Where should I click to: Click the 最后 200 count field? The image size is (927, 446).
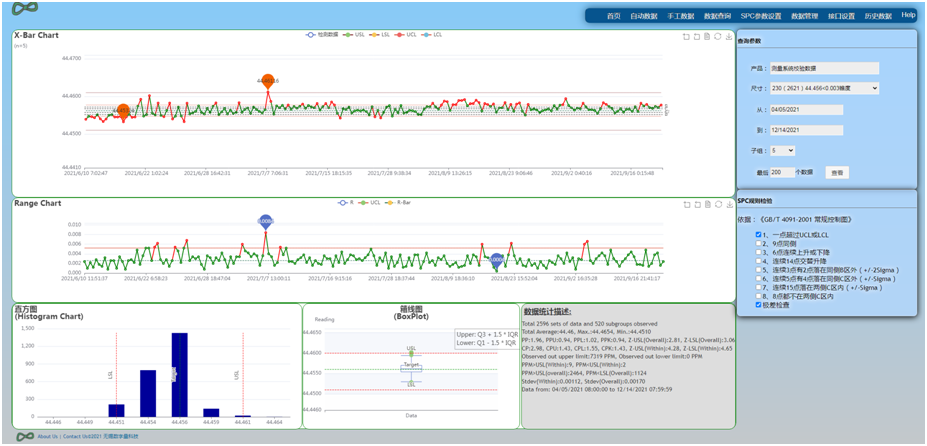tap(782, 172)
